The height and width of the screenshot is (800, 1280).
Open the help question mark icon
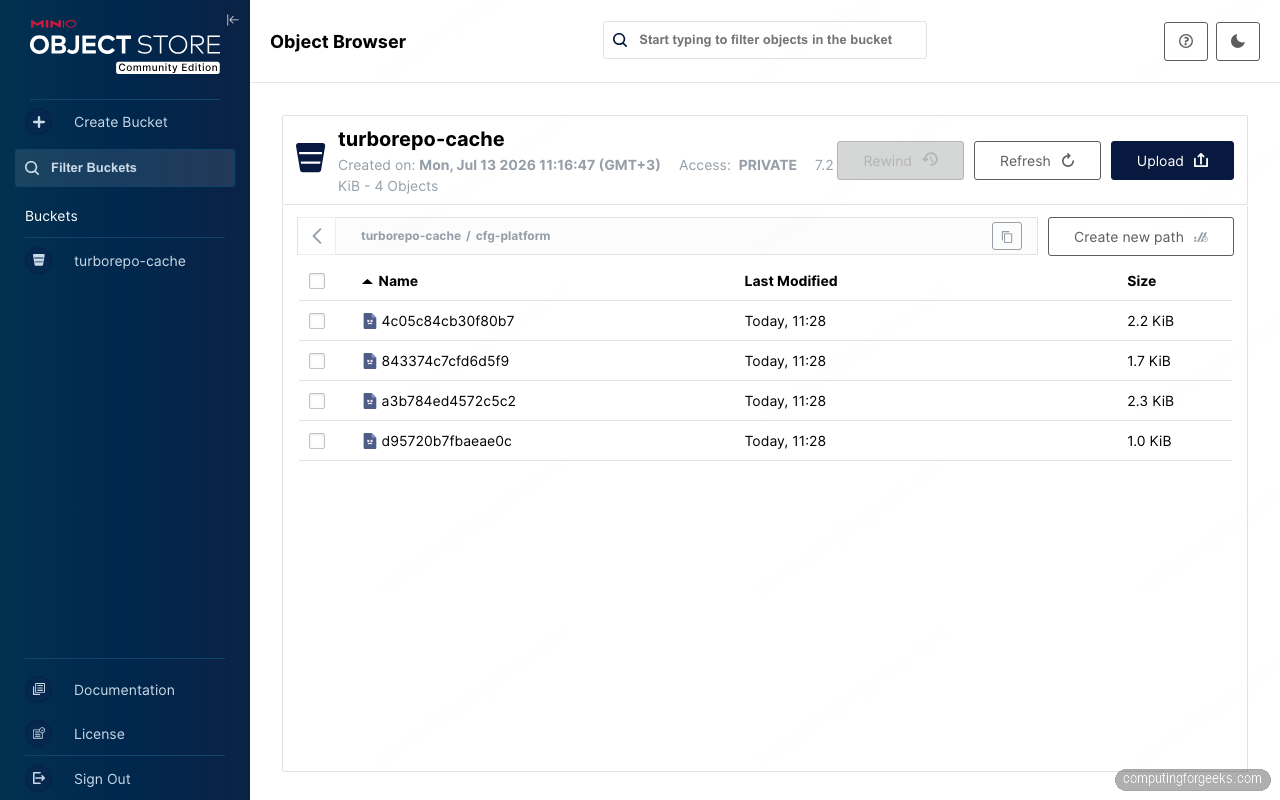(x=1186, y=41)
